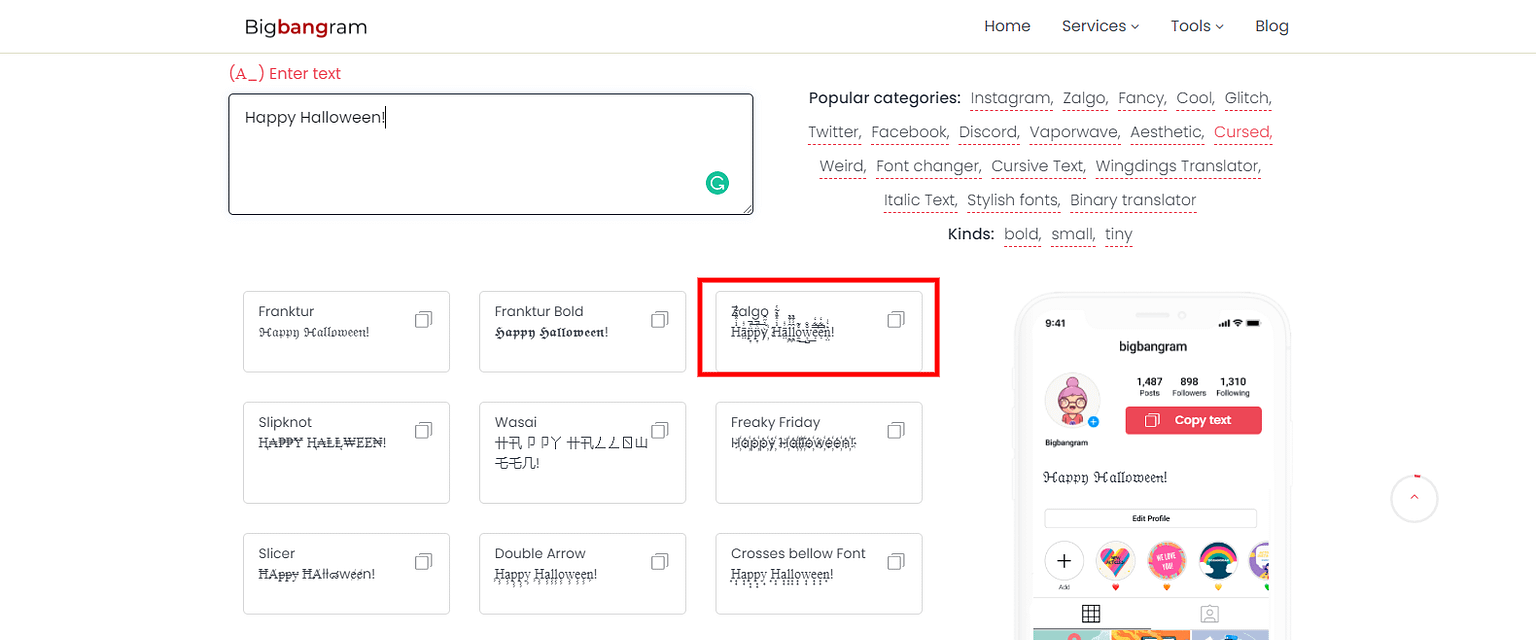
Task: Open the Tools dropdown menu
Action: click(x=1197, y=27)
